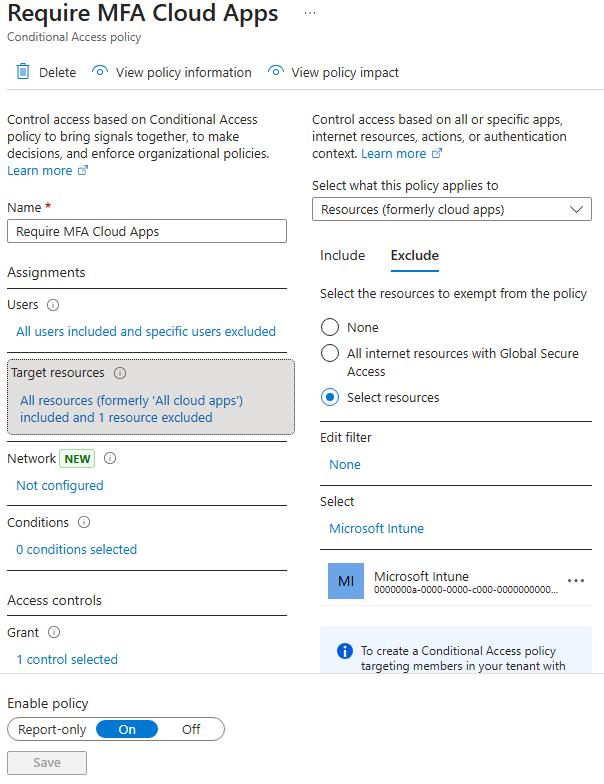
Task: Click the Conditional Access policy subtitle
Action: pos(74,37)
